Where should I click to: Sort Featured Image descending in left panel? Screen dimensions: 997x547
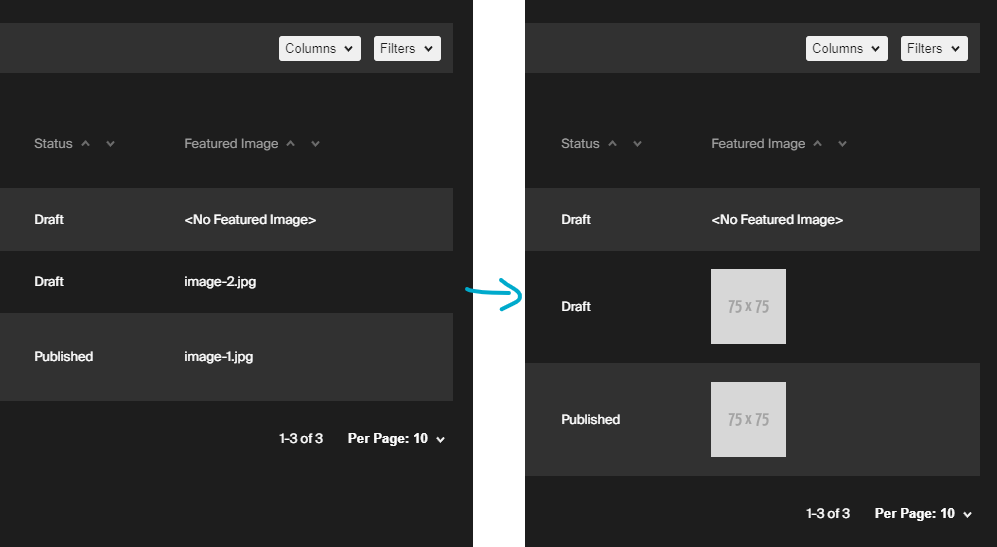click(x=315, y=144)
